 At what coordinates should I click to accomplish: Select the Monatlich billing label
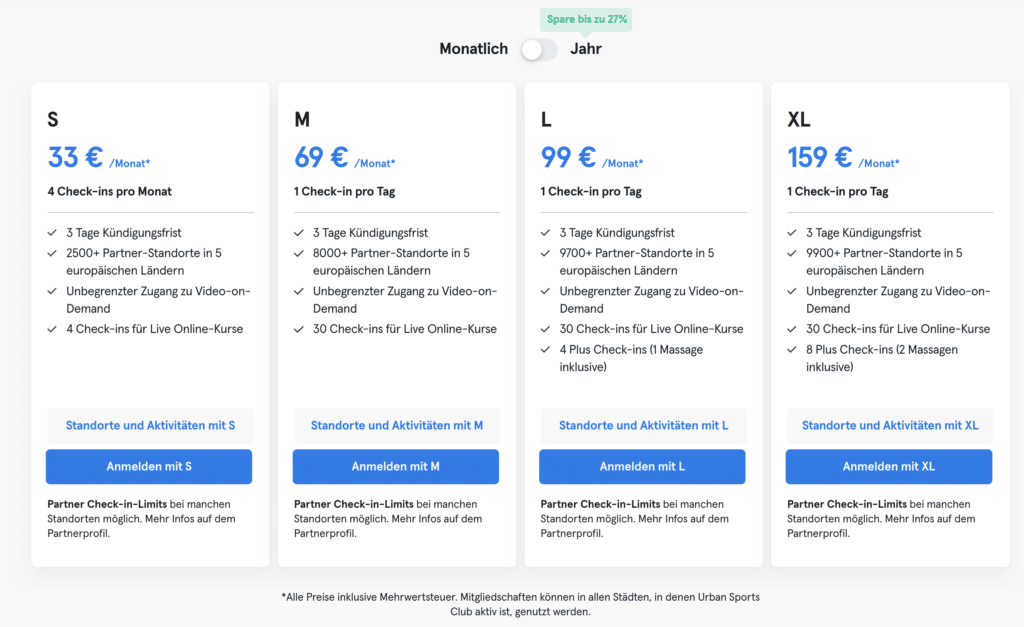tap(473, 49)
